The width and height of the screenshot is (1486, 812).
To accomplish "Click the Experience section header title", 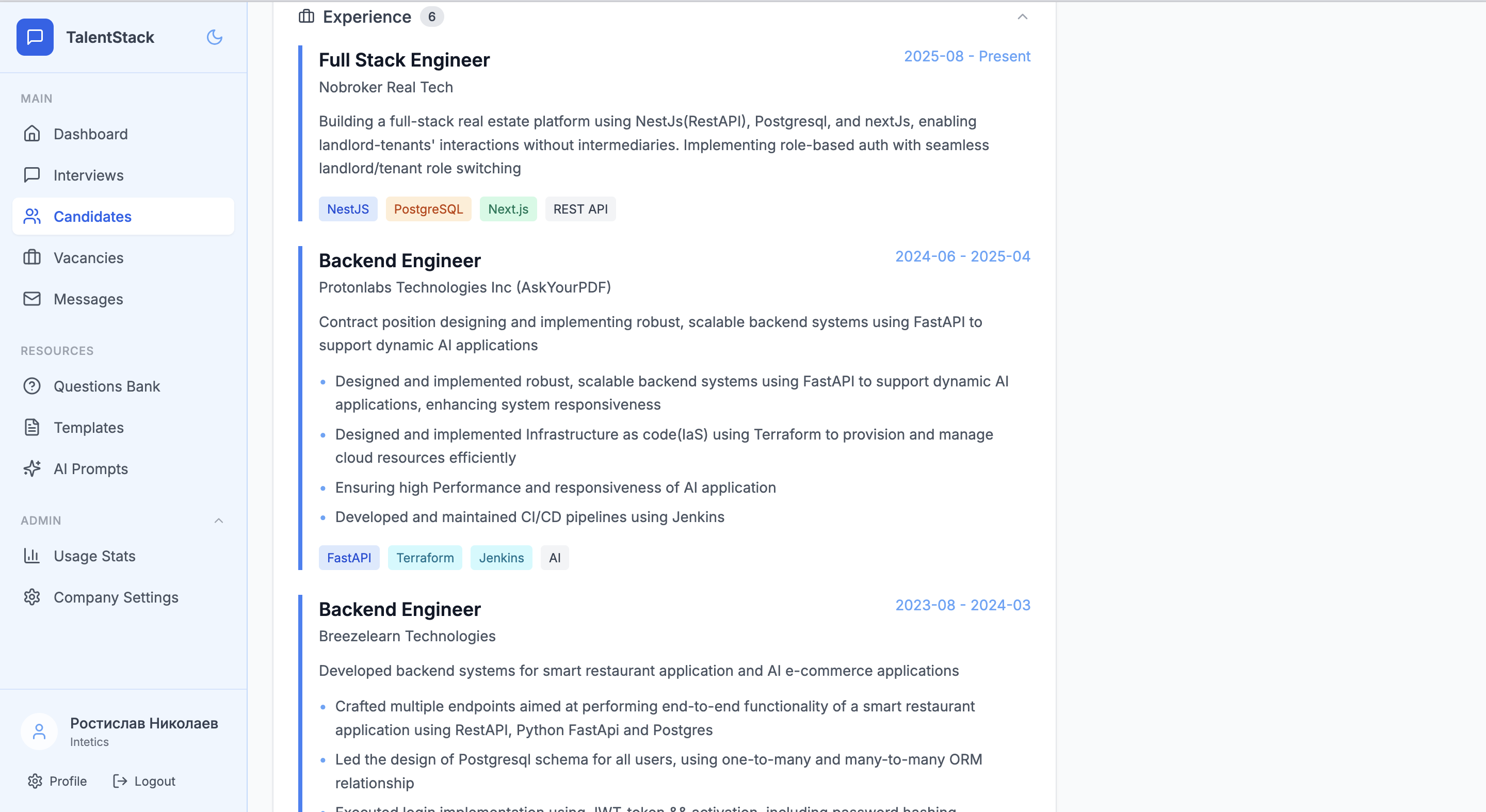I will [x=367, y=18].
